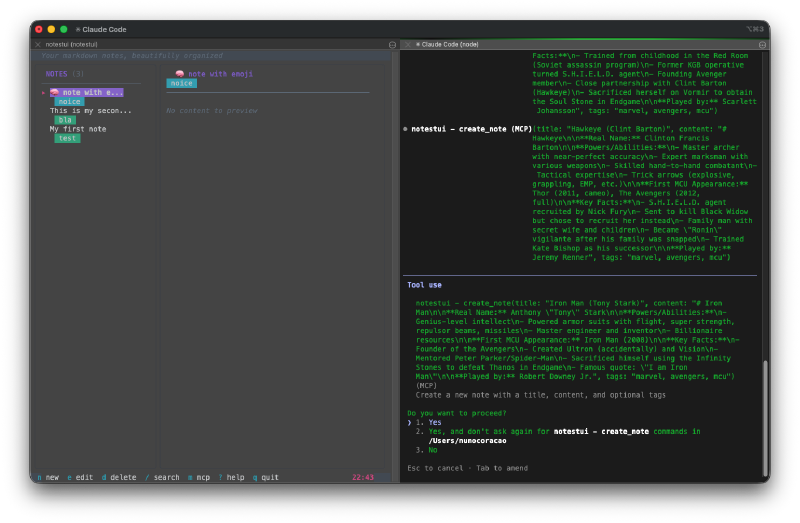Click the /Users/nunocoracao path text

click(467, 441)
